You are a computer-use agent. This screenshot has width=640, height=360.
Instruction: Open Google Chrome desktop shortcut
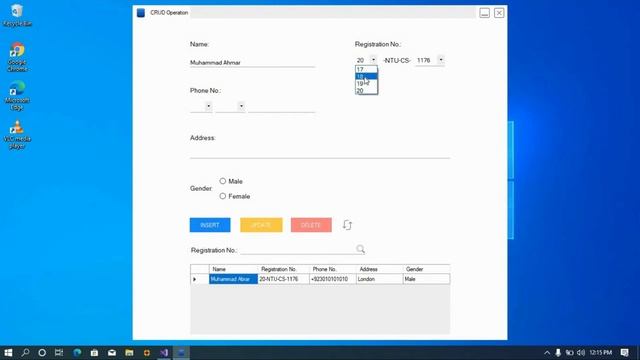click(x=17, y=57)
